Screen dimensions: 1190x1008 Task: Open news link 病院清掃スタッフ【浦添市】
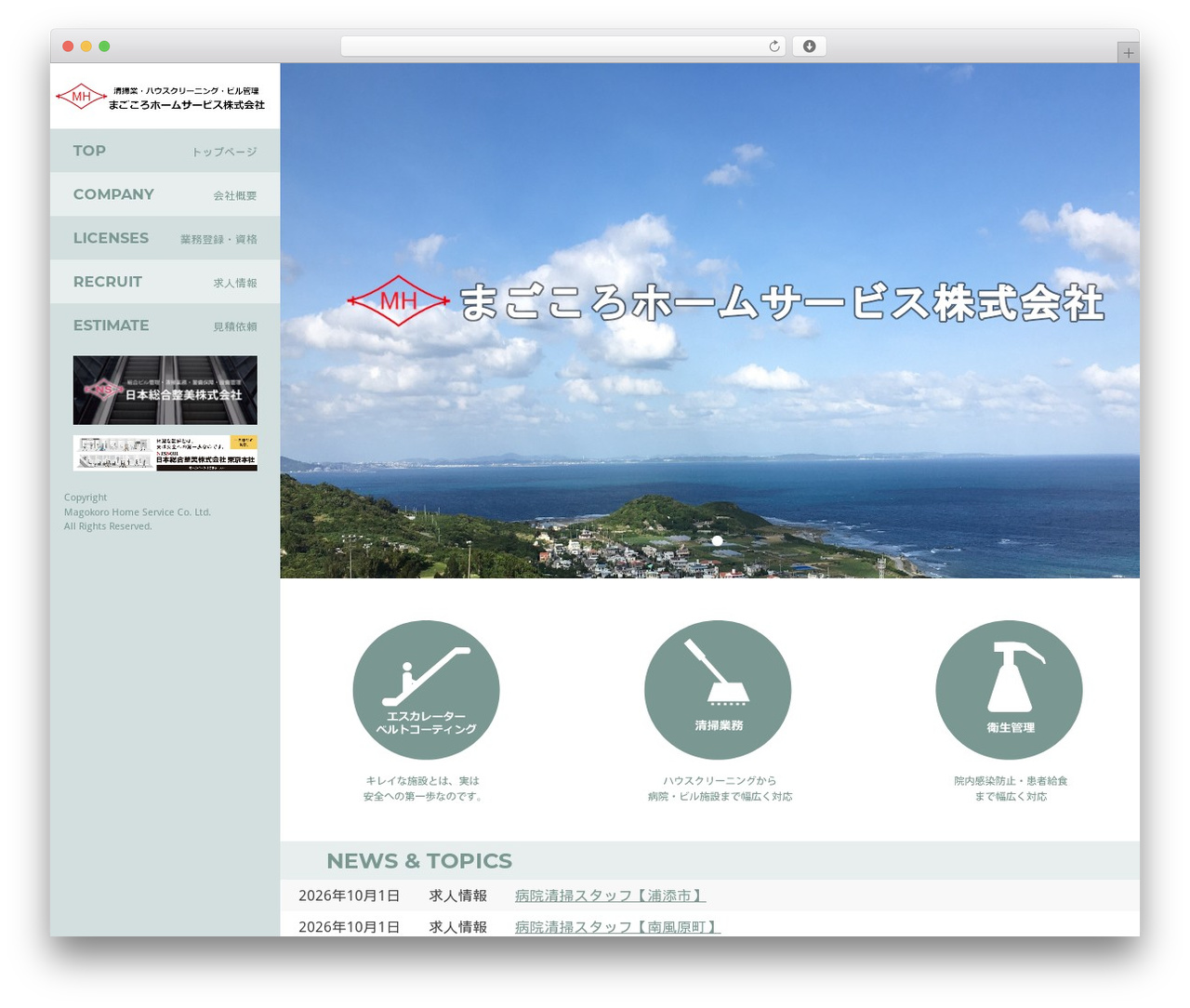610,895
